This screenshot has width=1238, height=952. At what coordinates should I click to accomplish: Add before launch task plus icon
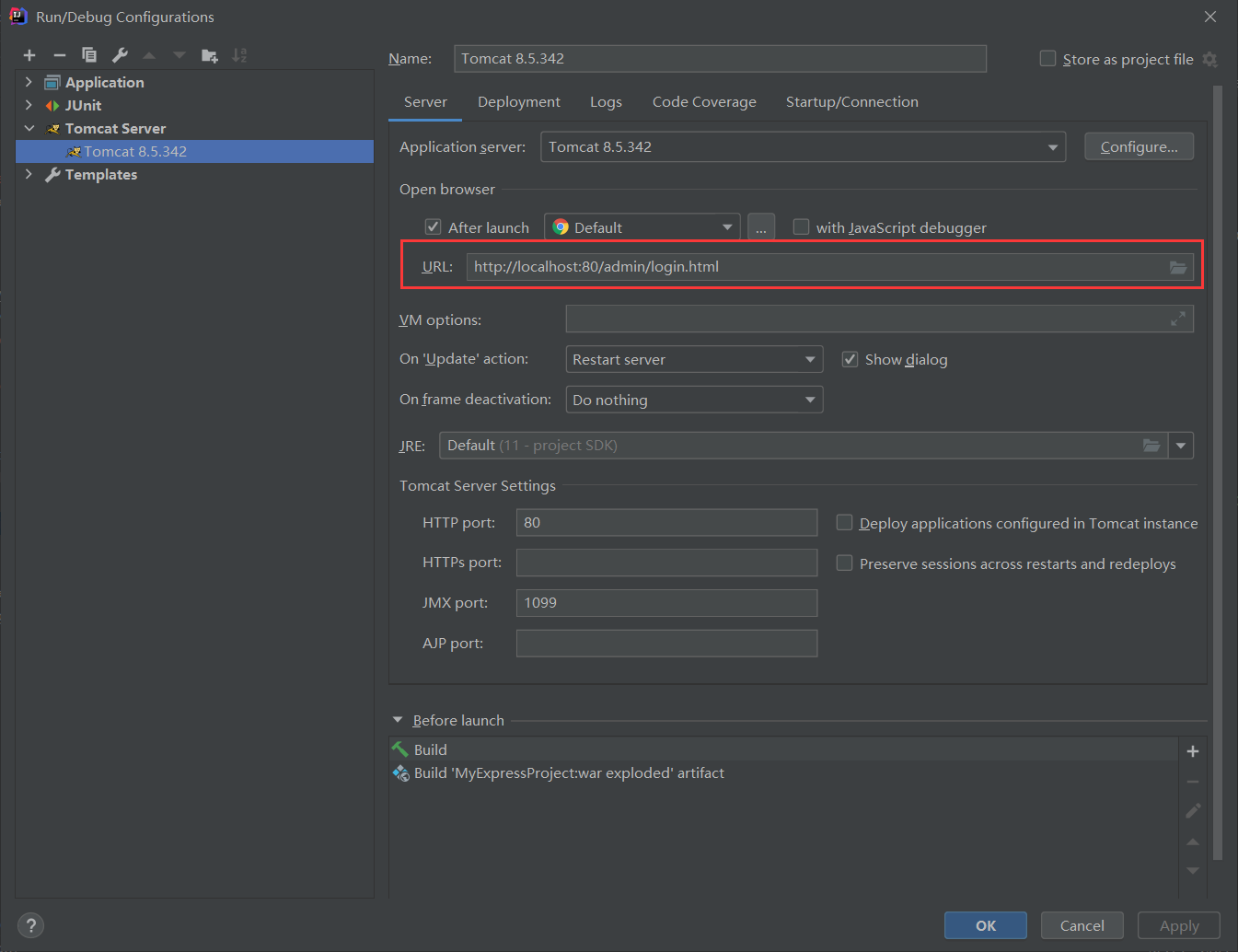coord(1193,751)
